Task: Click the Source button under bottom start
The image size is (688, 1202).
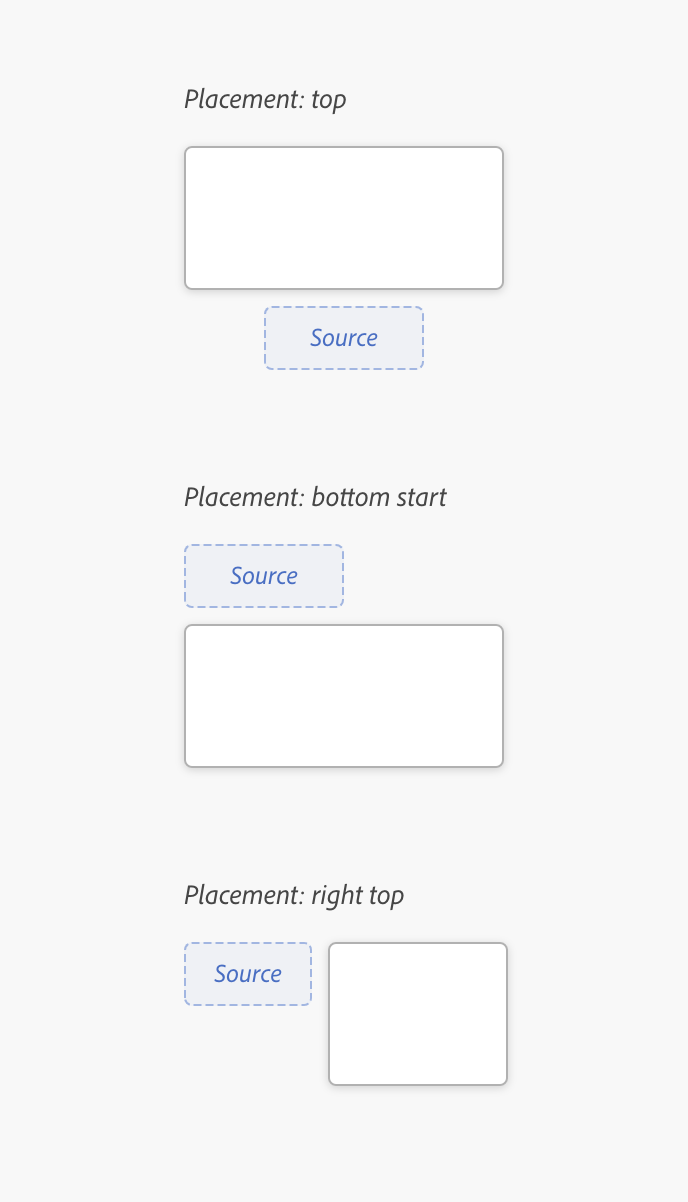Action: pos(264,576)
